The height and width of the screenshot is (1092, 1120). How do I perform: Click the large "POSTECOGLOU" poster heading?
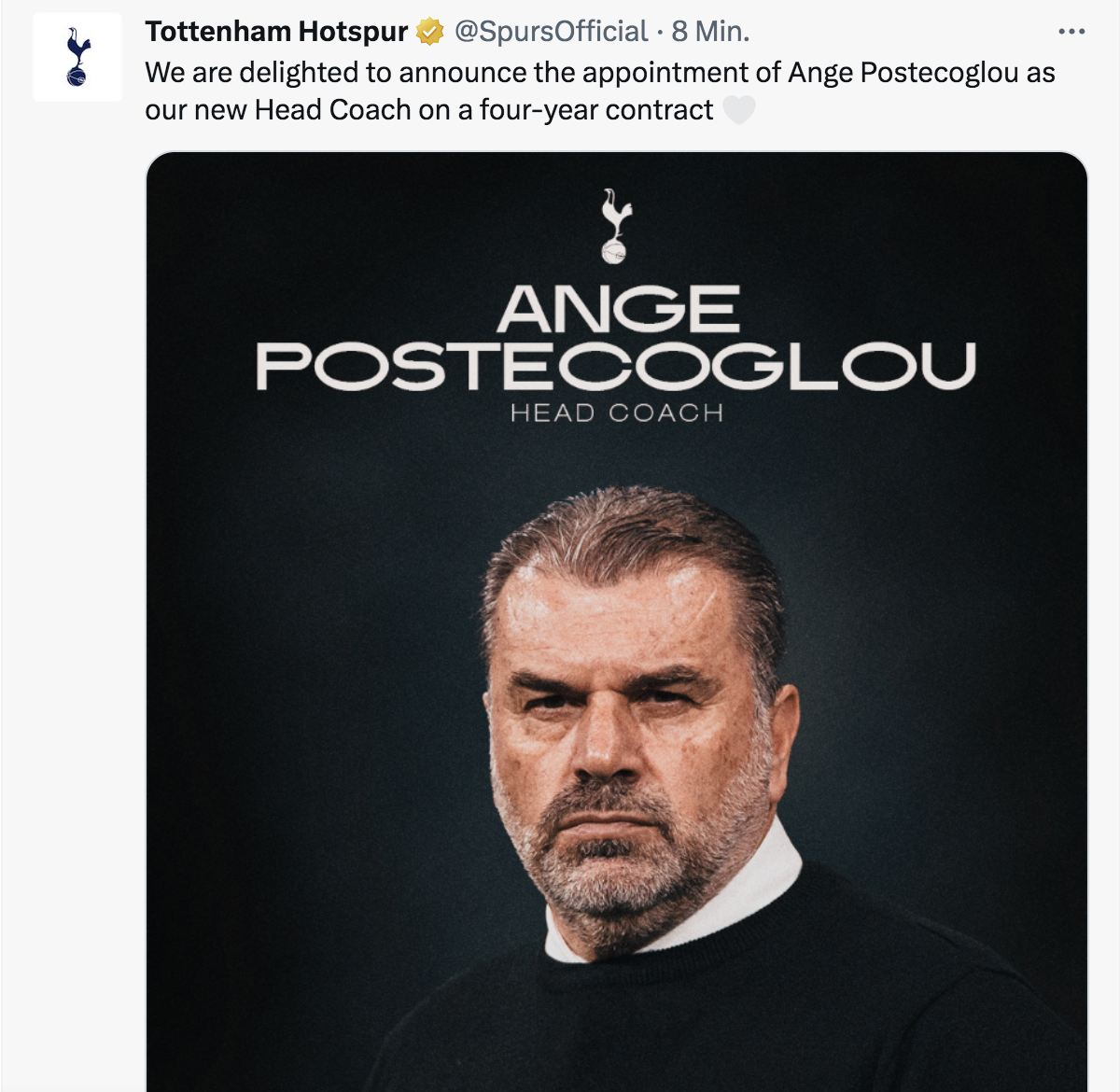coord(616,365)
